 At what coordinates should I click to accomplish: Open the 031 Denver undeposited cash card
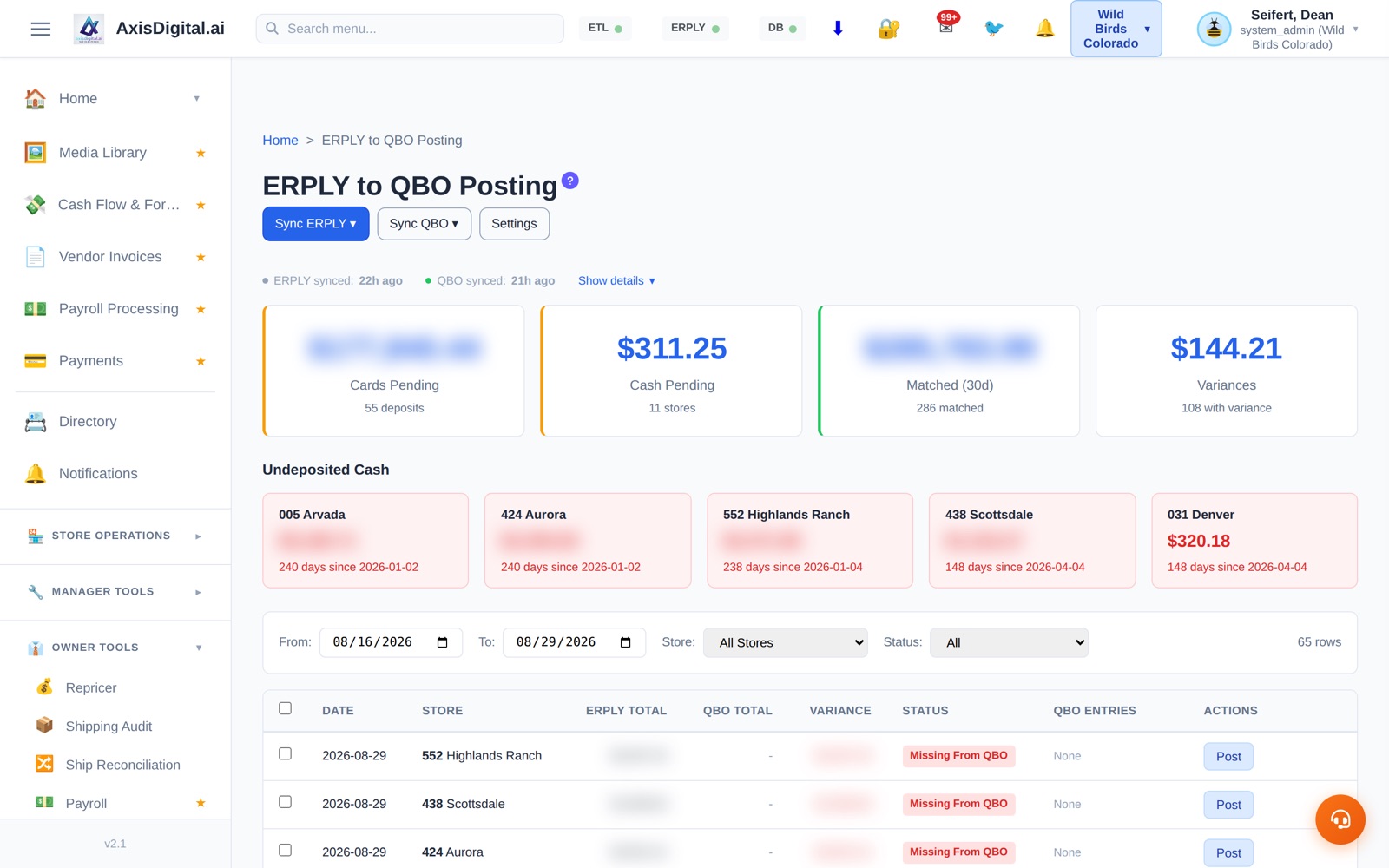[1254, 541]
